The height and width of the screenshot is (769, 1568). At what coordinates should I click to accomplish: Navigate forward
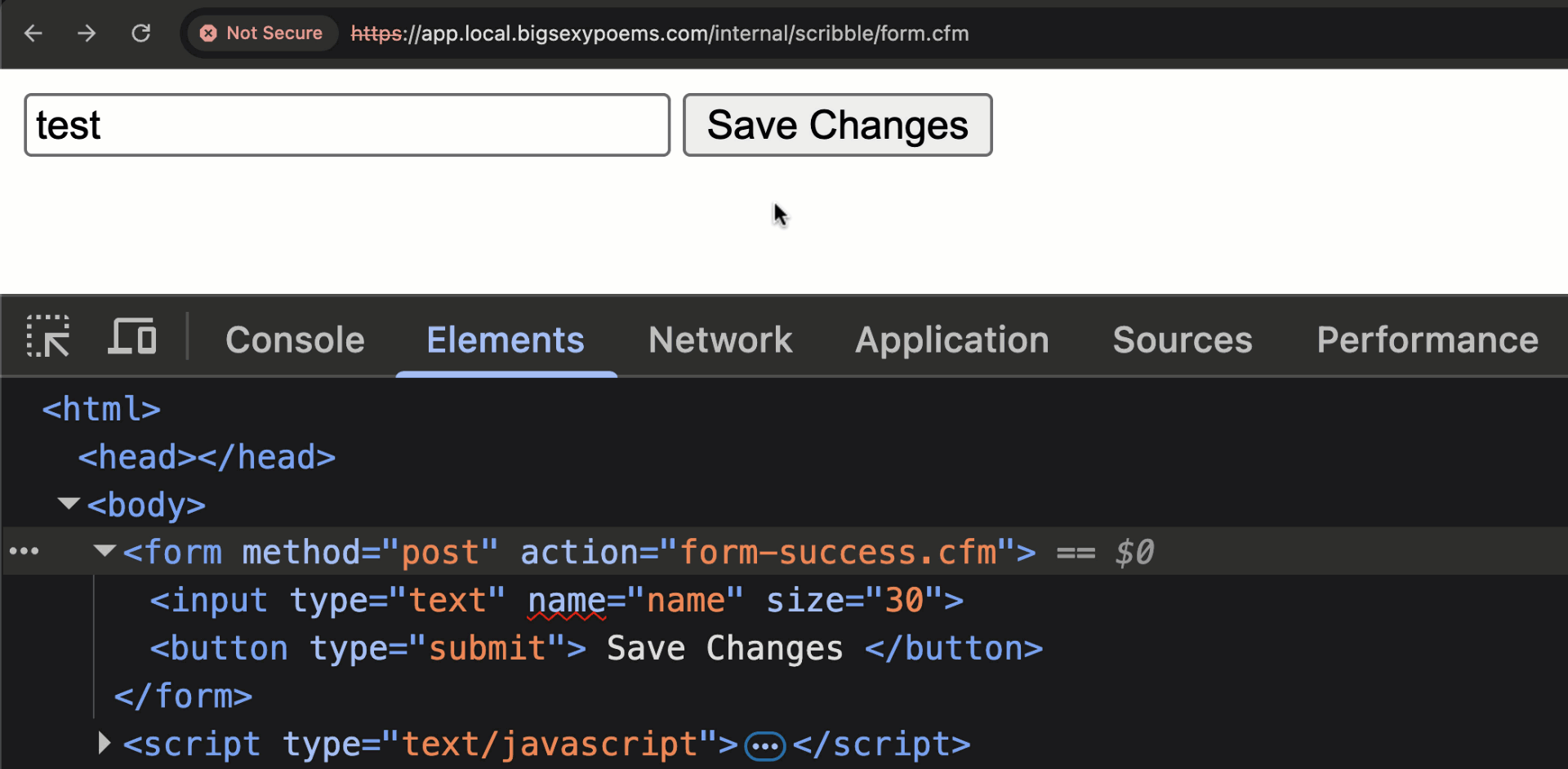(x=87, y=33)
